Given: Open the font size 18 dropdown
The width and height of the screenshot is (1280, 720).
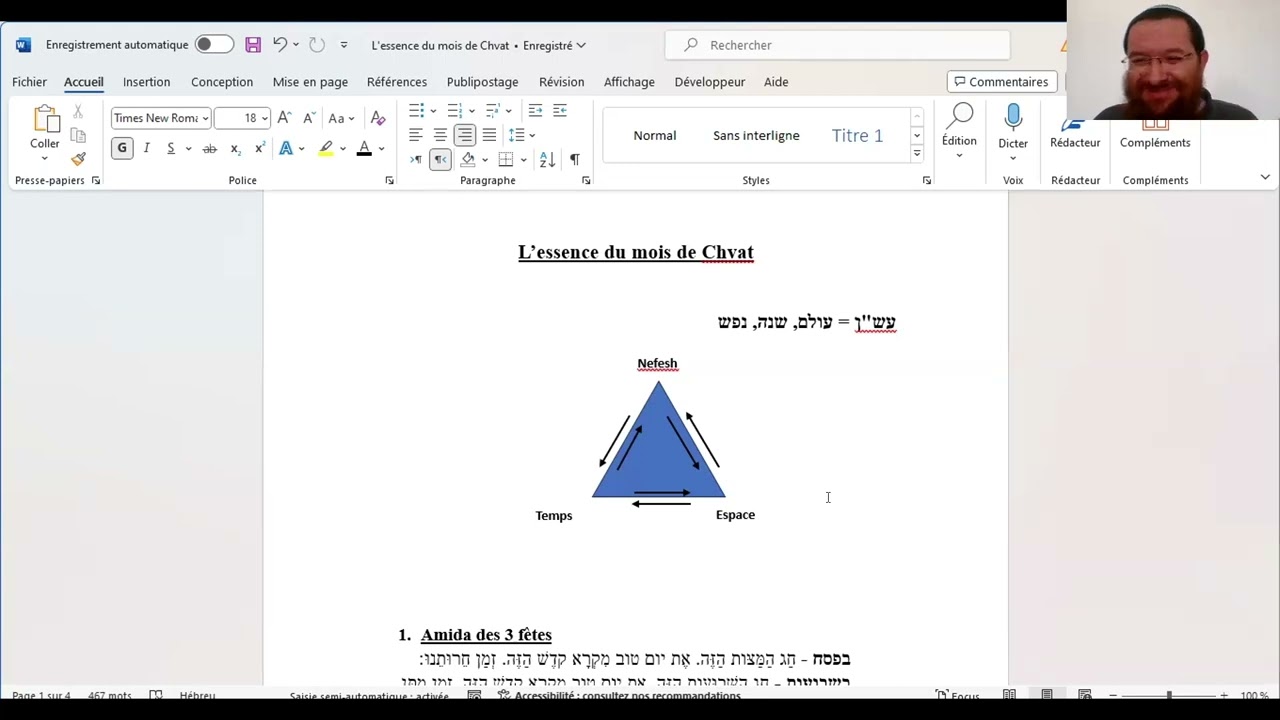Looking at the screenshot, I should coord(264,118).
